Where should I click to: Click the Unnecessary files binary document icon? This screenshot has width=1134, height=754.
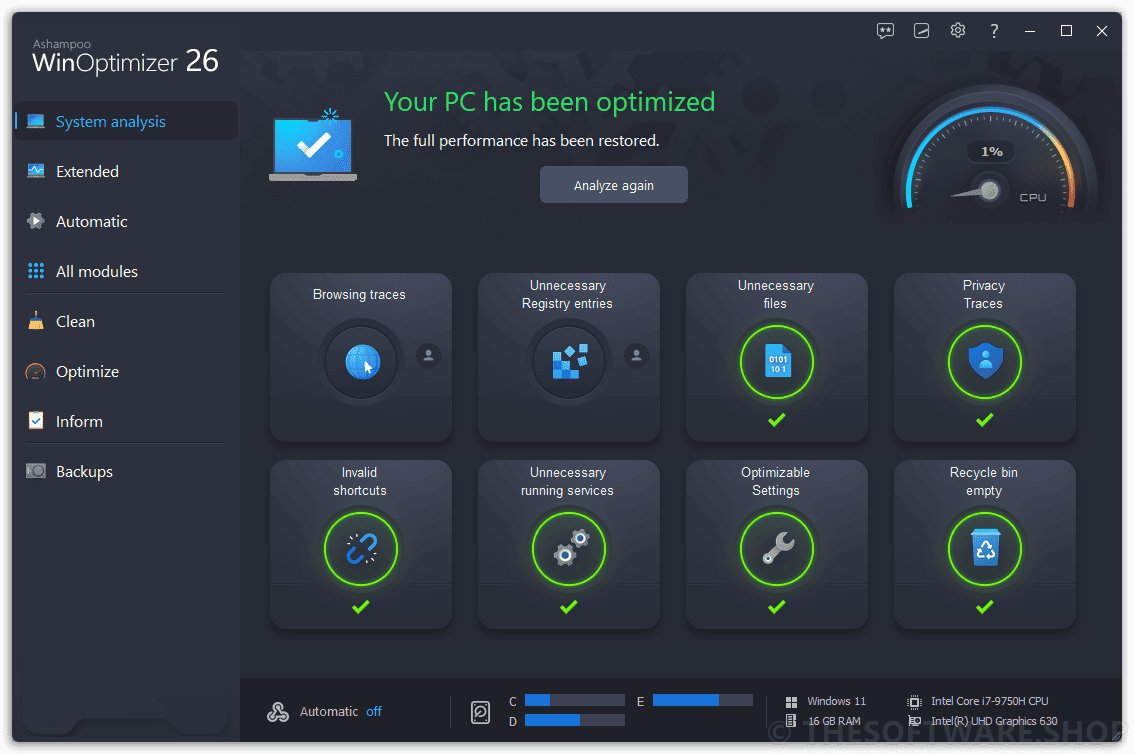point(777,361)
